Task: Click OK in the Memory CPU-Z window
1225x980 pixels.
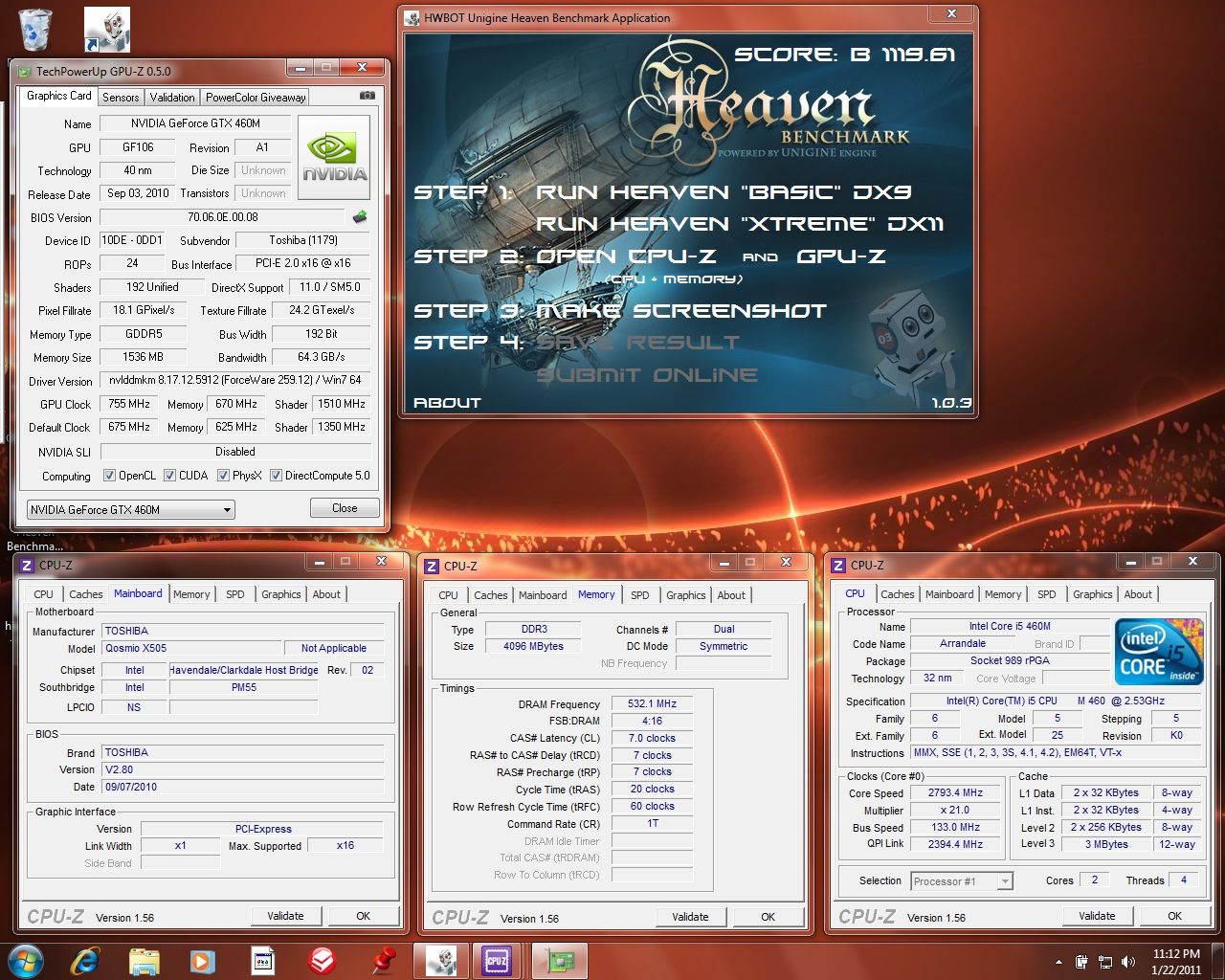Action: click(x=768, y=917)
